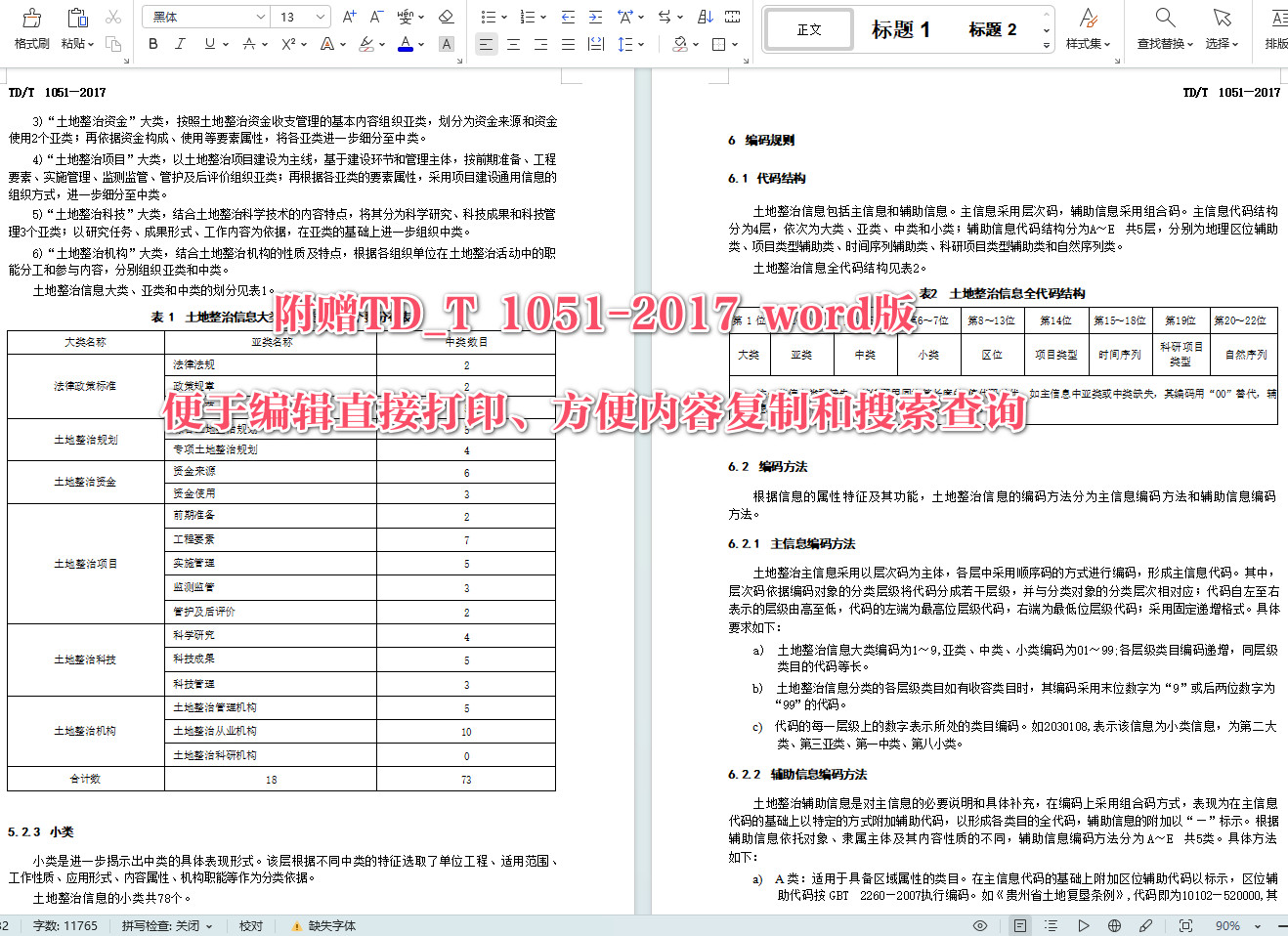
Task: Click the find and replace (查找替换) icon
Action: (1164, 26)
